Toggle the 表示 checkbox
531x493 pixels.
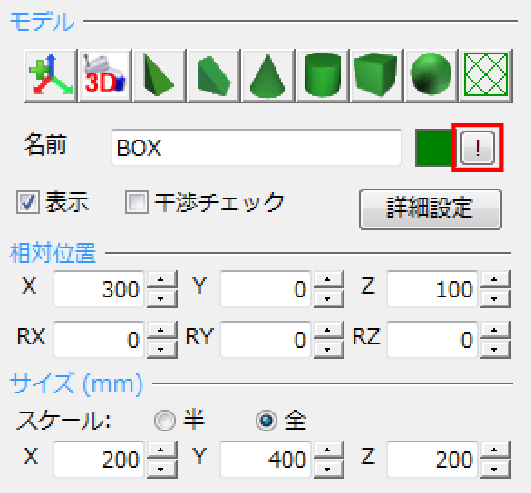pyautogui.click(x=28, y=202)
